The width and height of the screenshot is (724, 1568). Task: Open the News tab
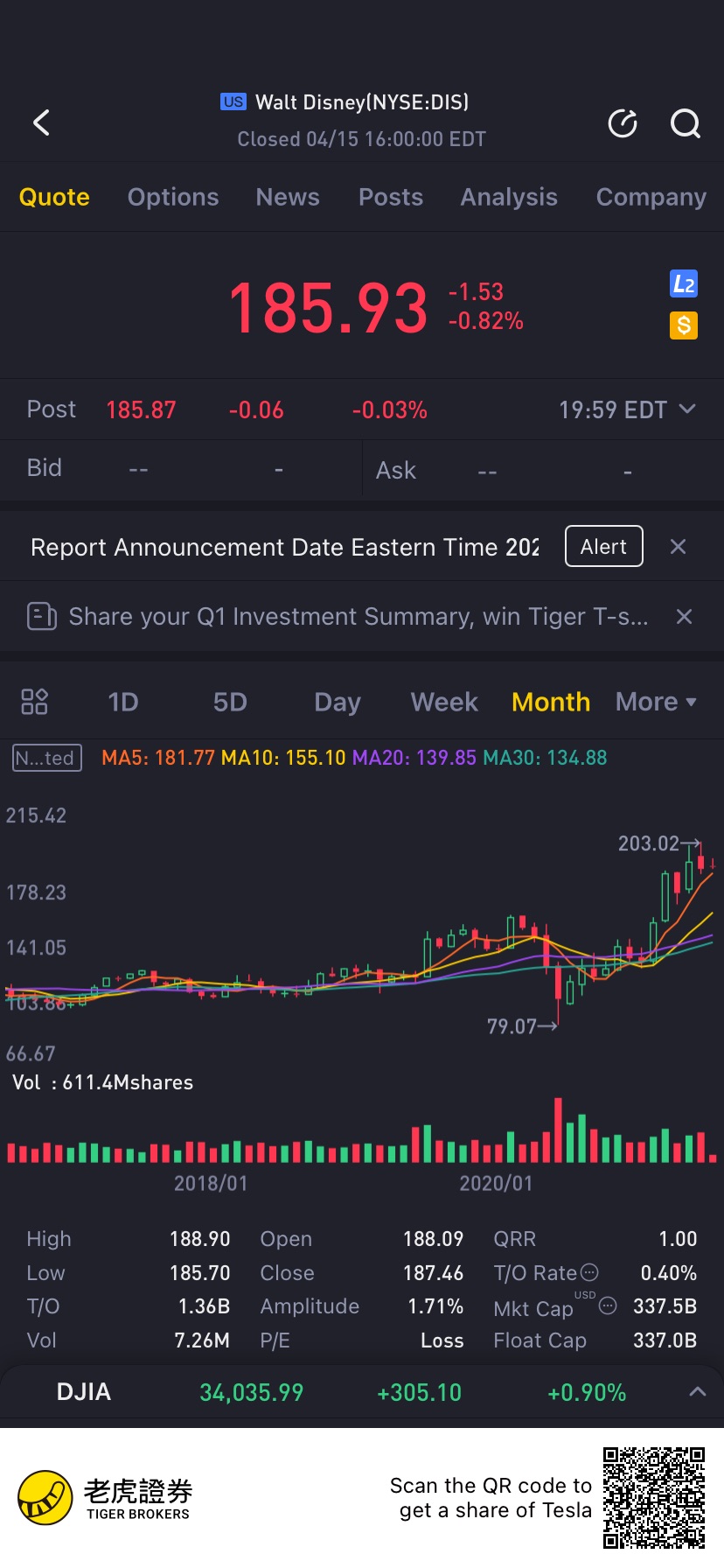[288, 197]
